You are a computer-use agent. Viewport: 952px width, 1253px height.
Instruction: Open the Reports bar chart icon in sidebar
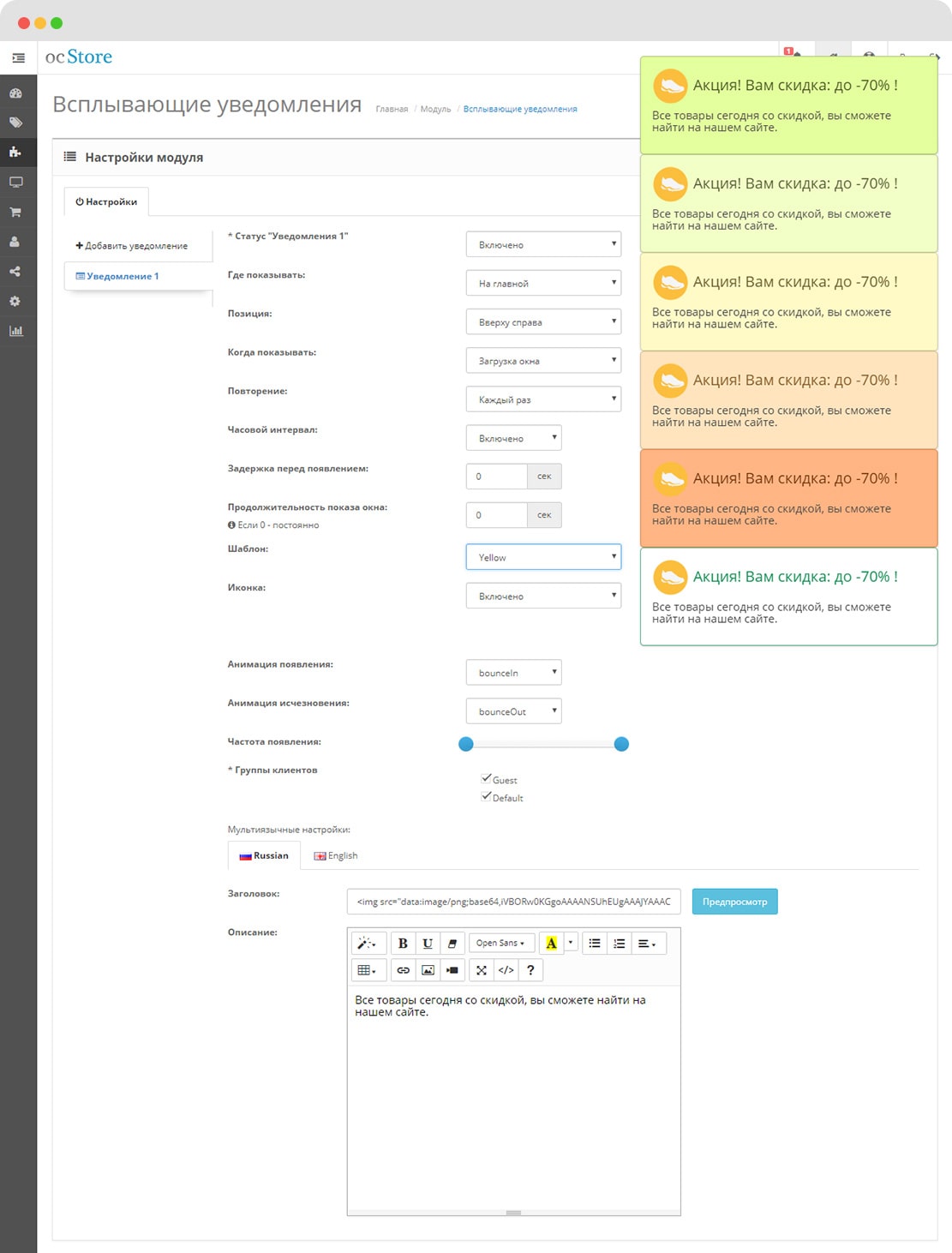15,331
